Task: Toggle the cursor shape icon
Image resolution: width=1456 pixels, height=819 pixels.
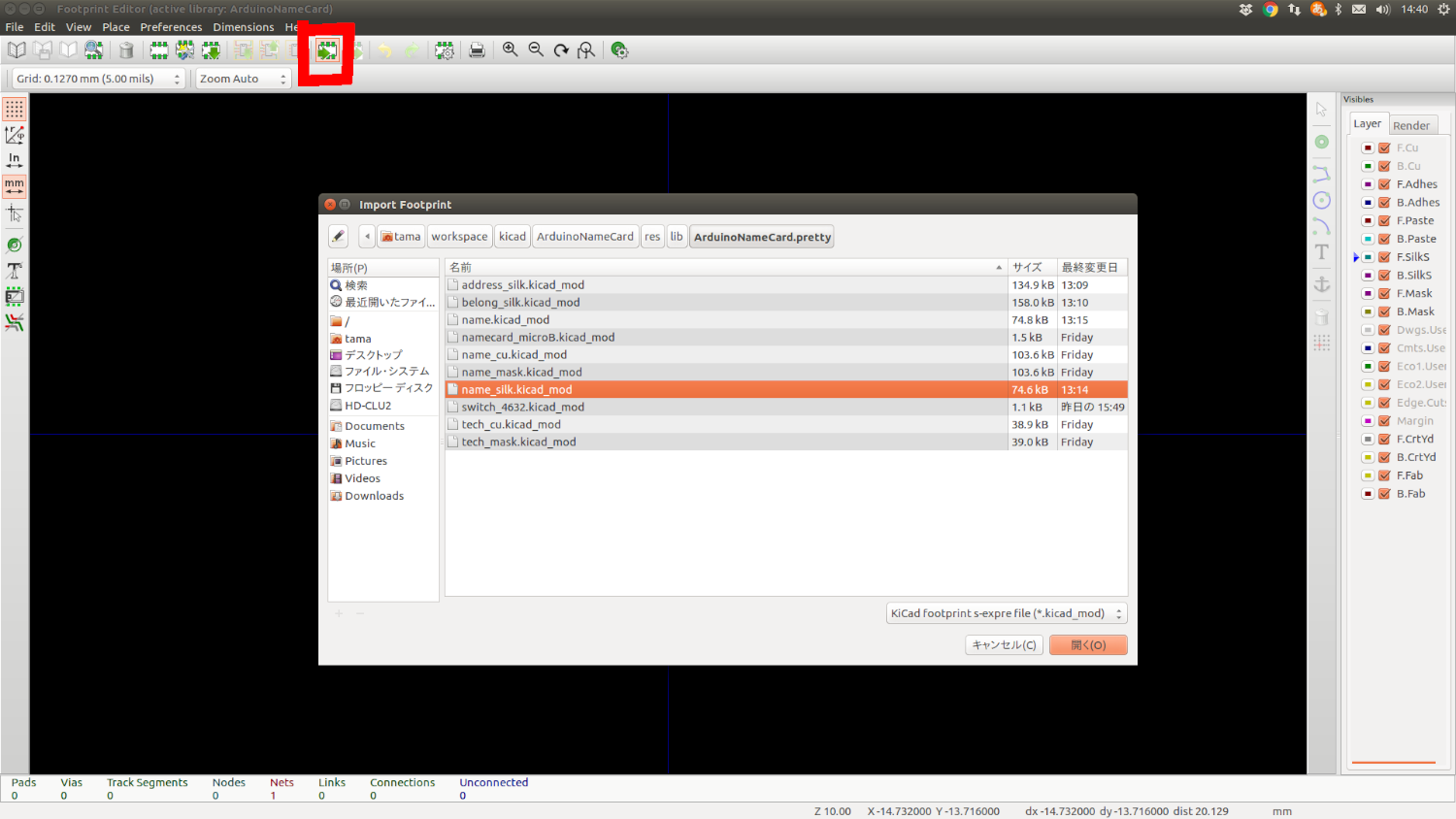Action: click(15, 213)
